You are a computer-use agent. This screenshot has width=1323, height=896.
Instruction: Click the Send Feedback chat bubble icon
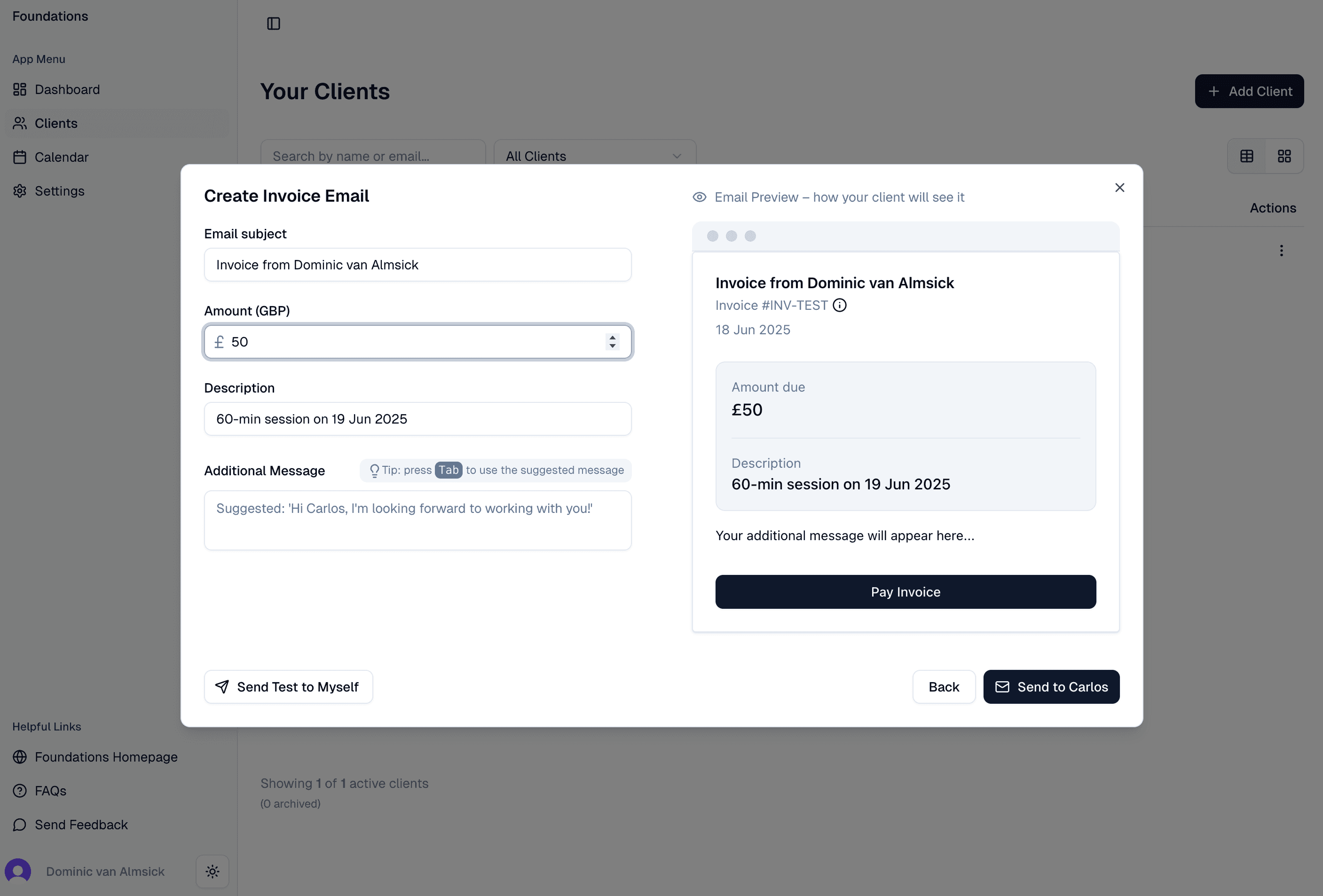tap(19, 824)
